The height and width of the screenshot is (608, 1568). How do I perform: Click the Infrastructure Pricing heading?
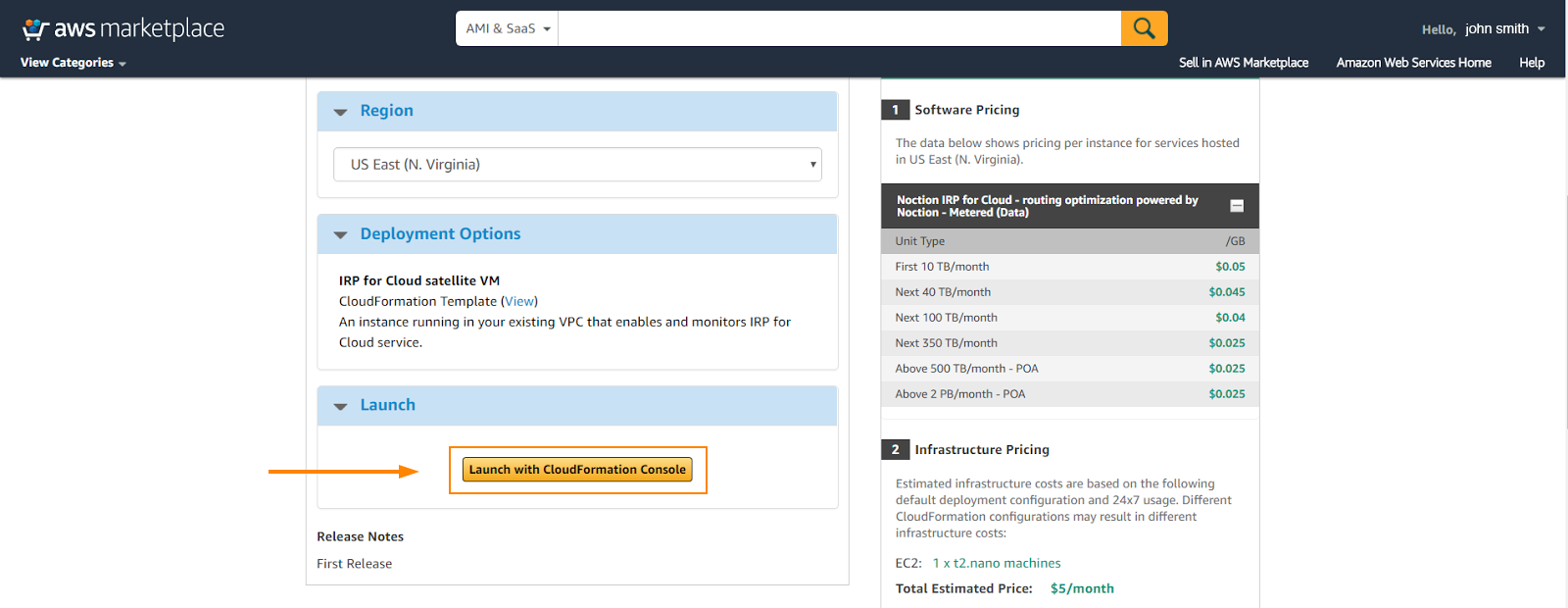982,449
